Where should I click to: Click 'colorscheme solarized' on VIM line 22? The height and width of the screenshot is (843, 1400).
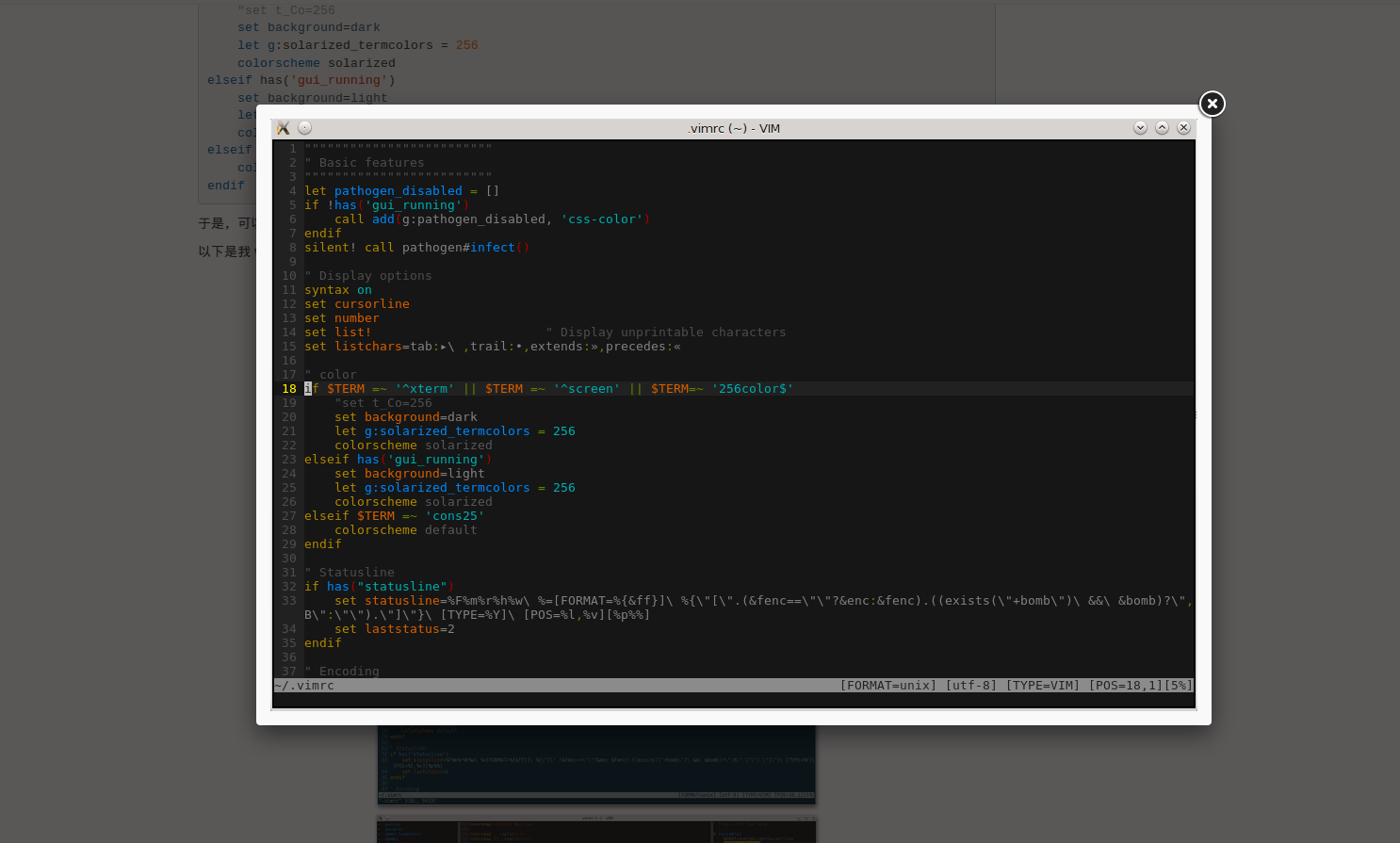click(414, 446)
